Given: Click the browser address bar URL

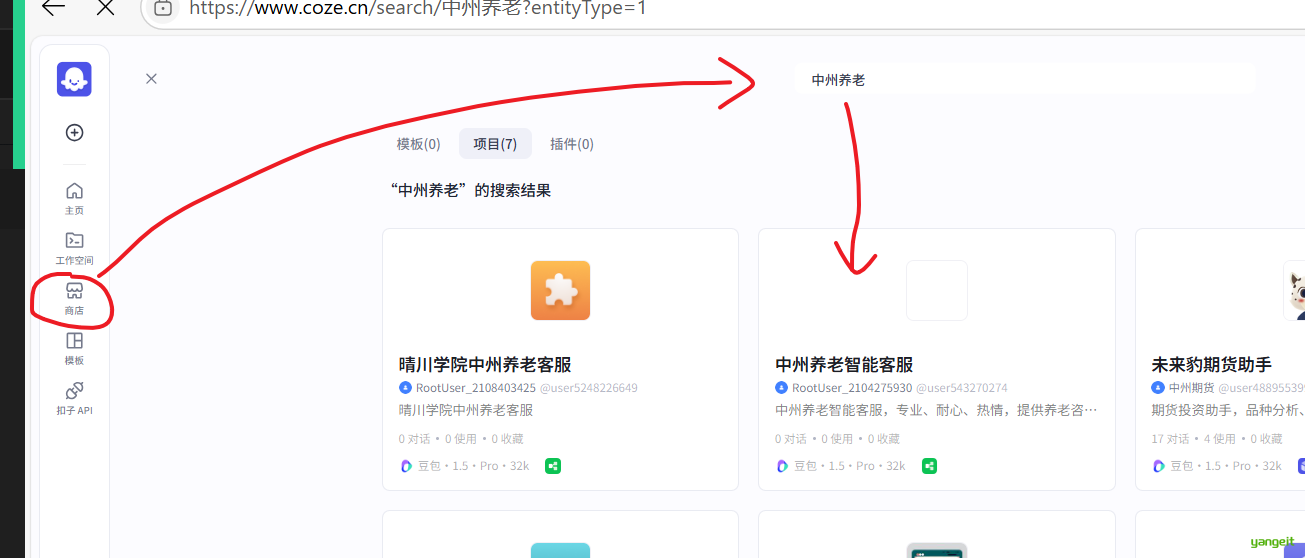Looking at the screenshot, I should [x=418, y=8].
